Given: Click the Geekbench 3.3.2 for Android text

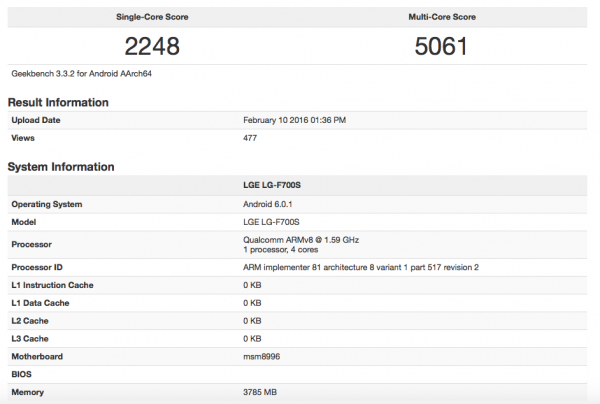Looking at the screenshot, I should coord(81,73).
